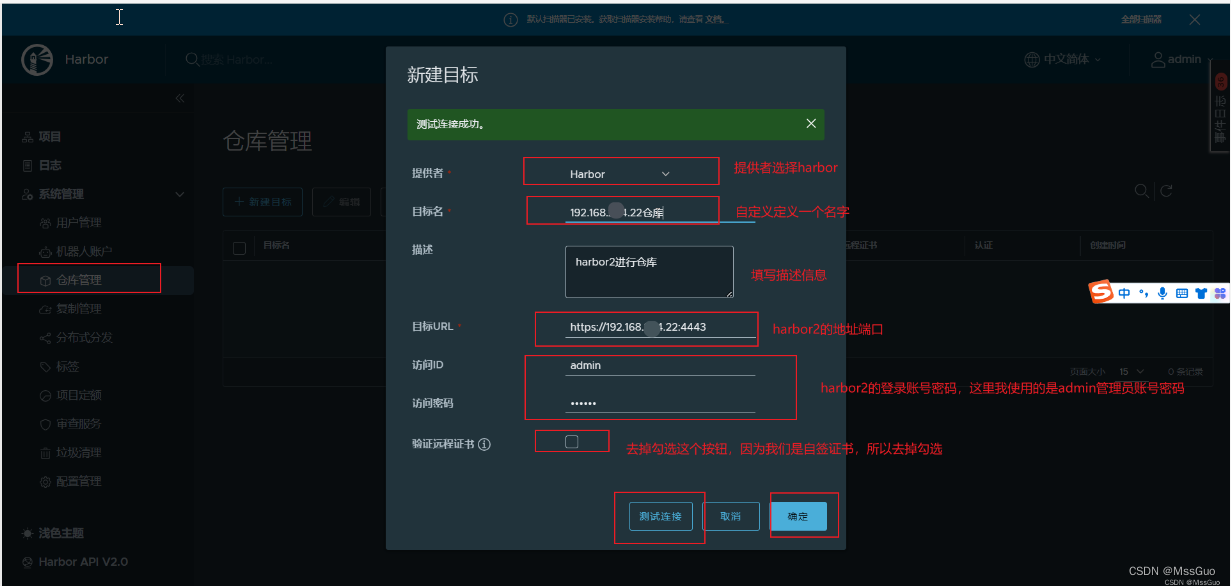Click the 描述 text area
This screenshot has height=586, width=1231.
point(649,272)
